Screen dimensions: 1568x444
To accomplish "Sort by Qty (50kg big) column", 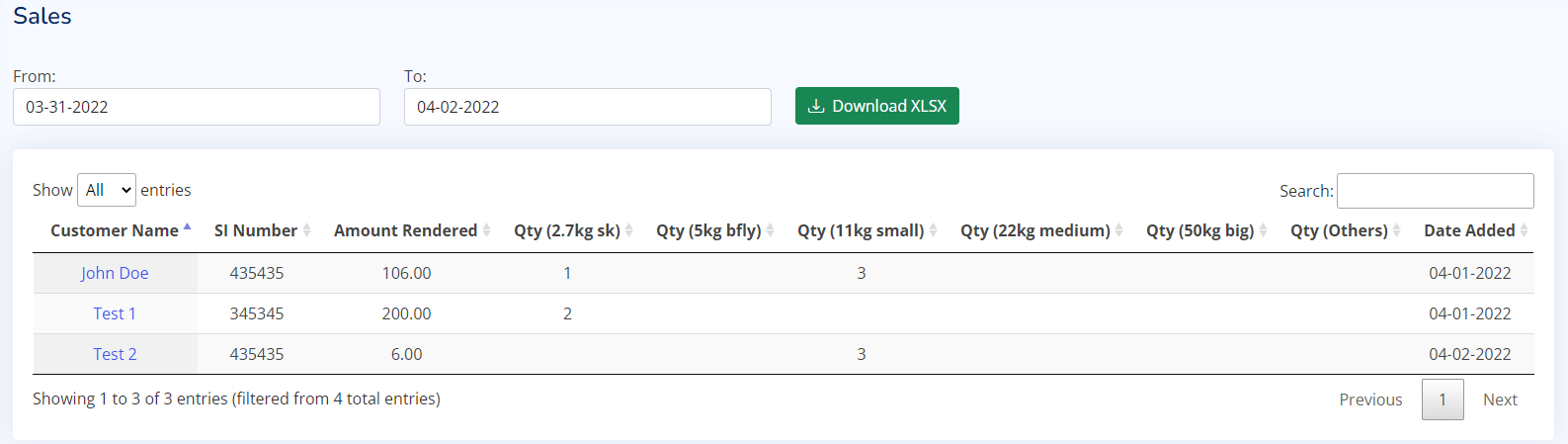I will tap(1200, 230).
